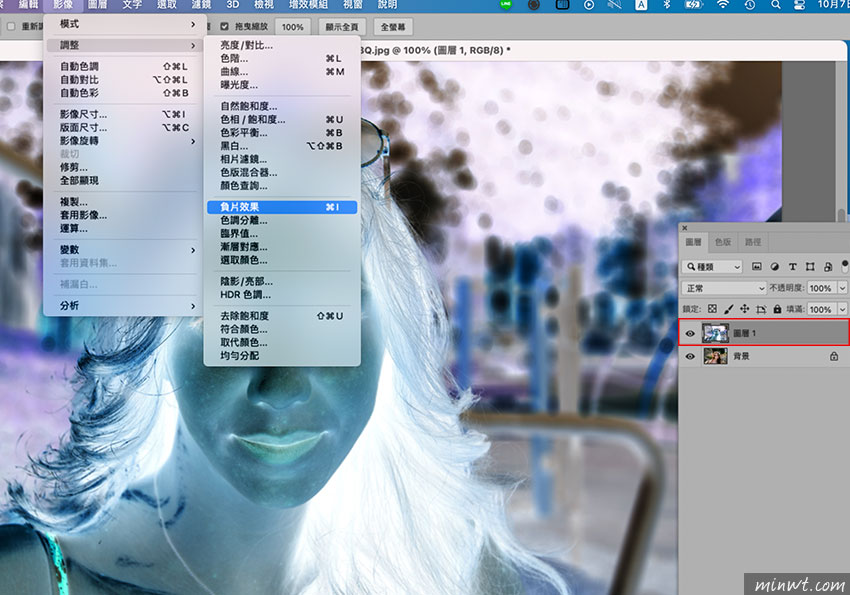Viewport: 850px width, 595px height.
Task: Choose 色階... menu item
Action: click(282, 59)
